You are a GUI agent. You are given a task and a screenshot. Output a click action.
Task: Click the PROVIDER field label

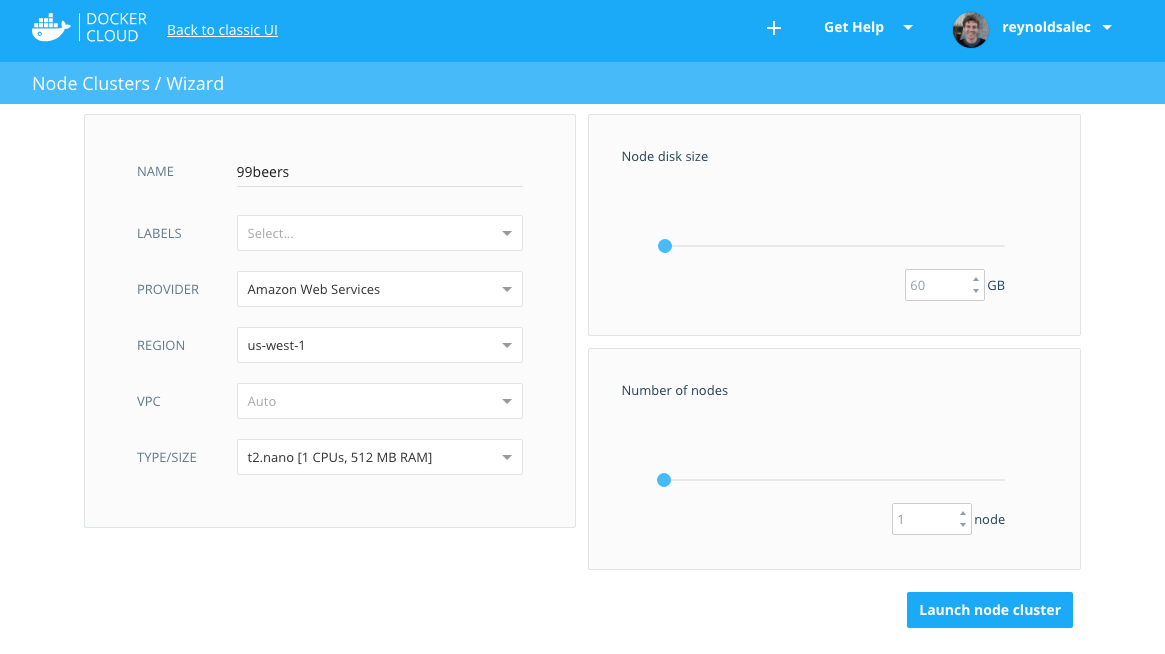click(x=168, y=289)
